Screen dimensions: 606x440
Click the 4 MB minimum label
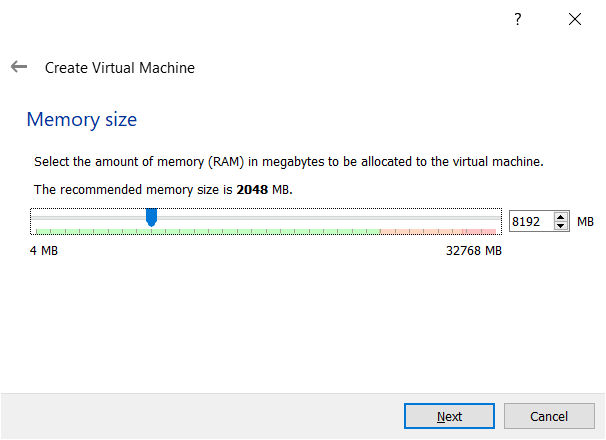pos(44,251)
